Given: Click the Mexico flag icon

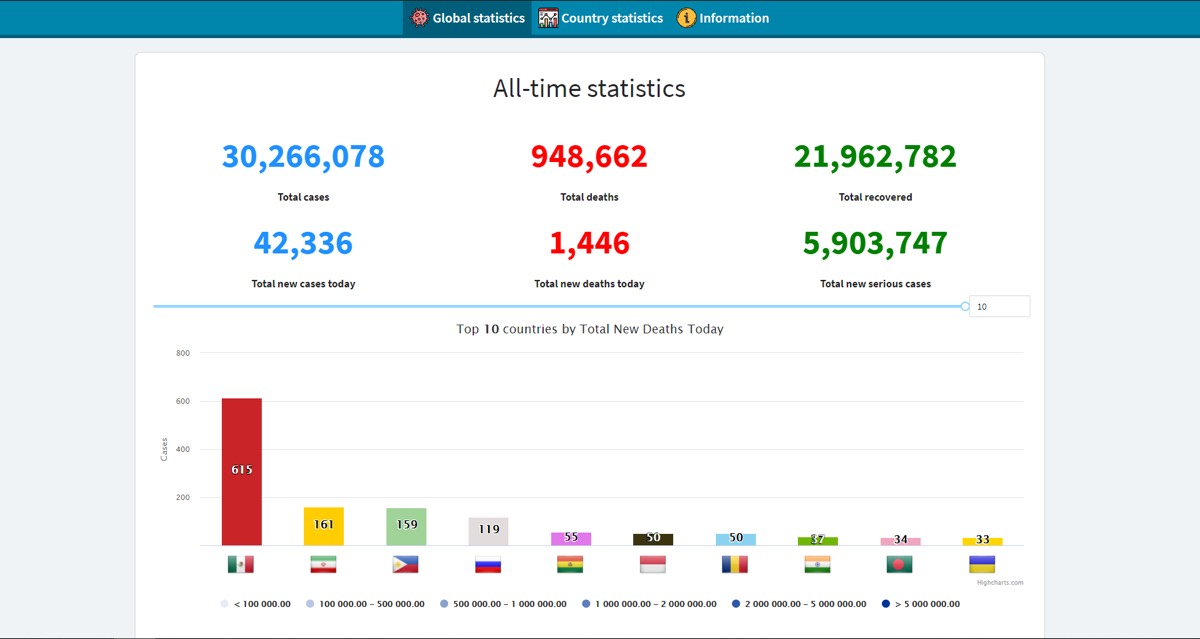Looking at the screenshot, I should [240, 564].
